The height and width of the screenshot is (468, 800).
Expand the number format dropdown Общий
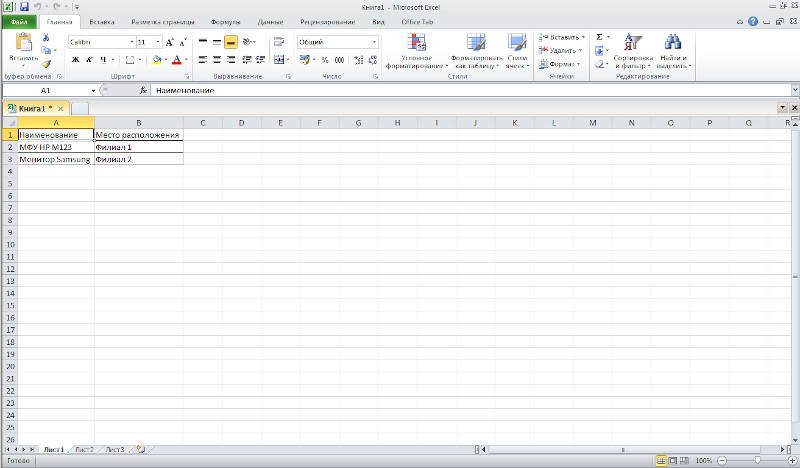(x=374, y=42)
